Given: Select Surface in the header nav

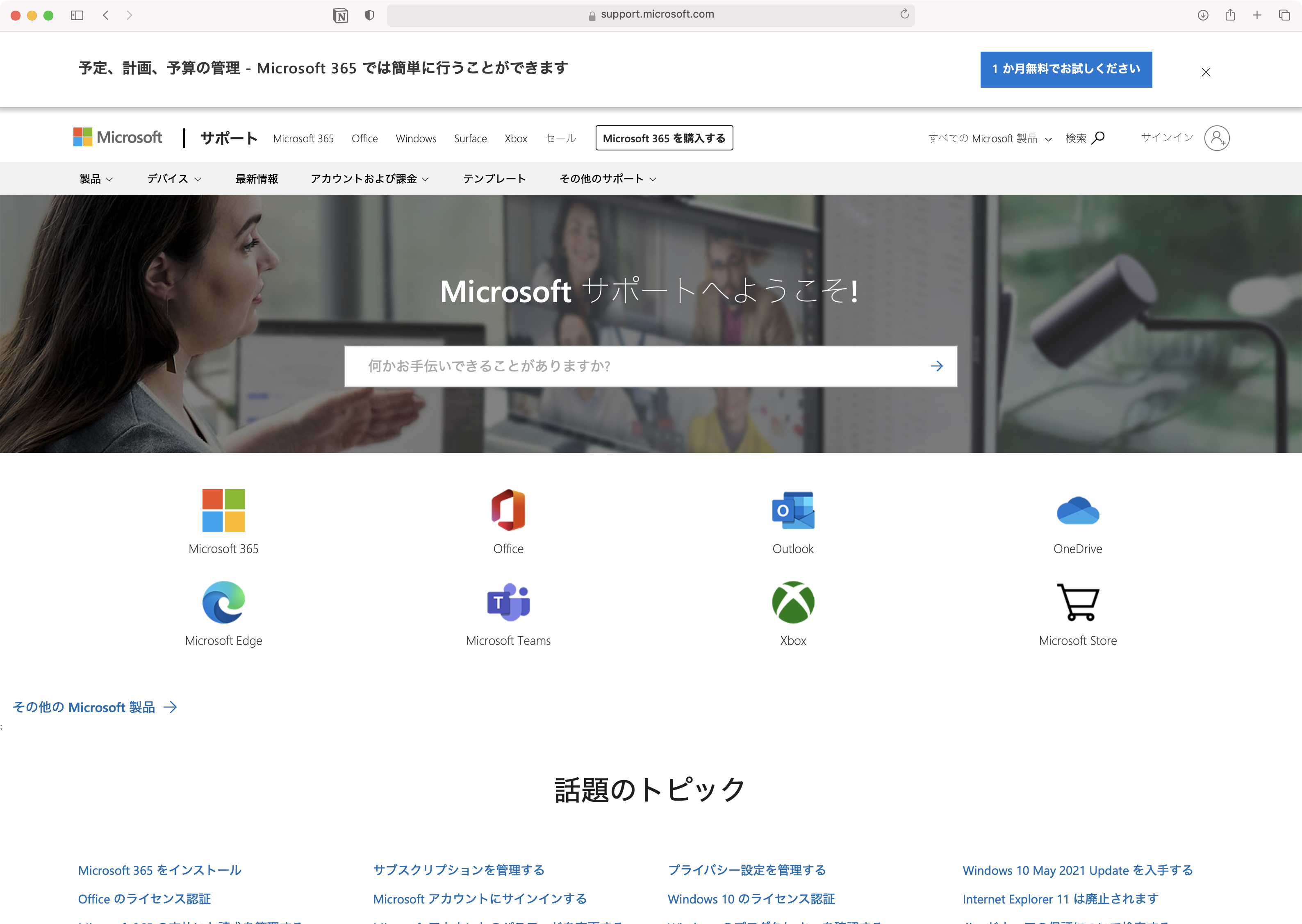Looking at the screenshot, I should (x=470, y=138).
